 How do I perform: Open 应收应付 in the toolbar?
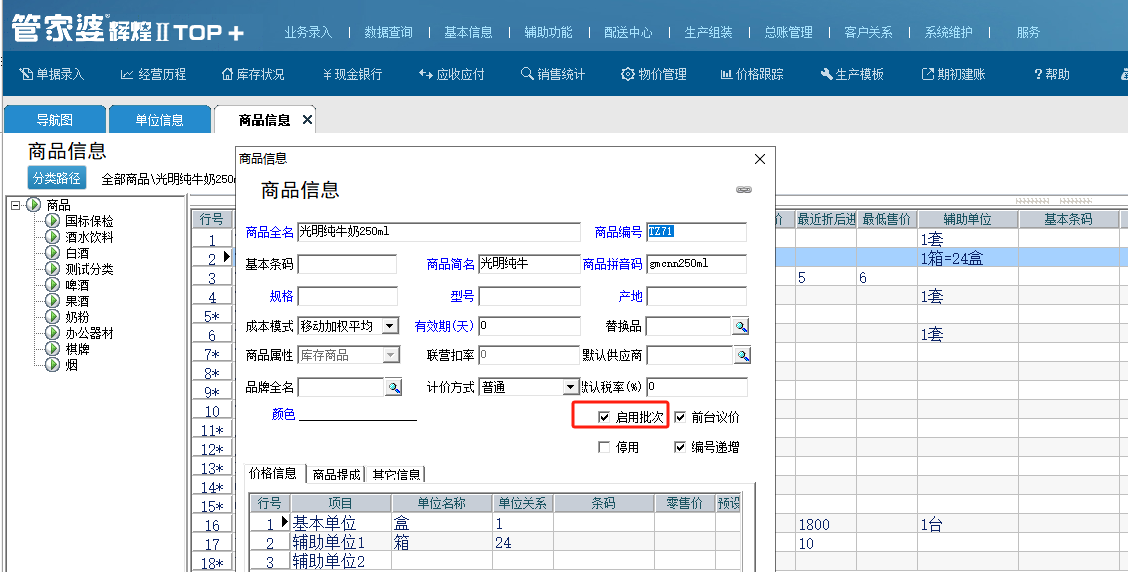452,74
